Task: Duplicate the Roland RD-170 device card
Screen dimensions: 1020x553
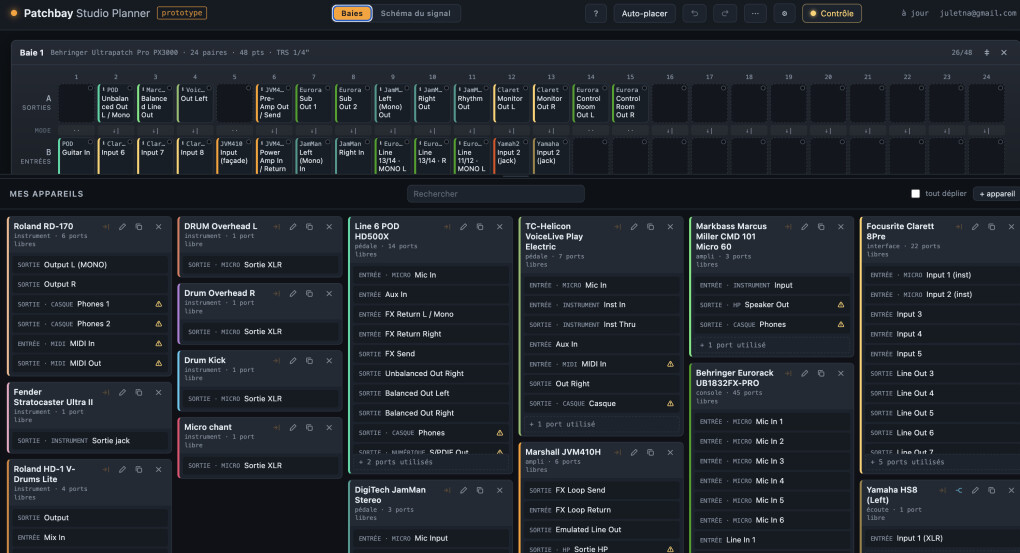Action: tap(139, 227)
